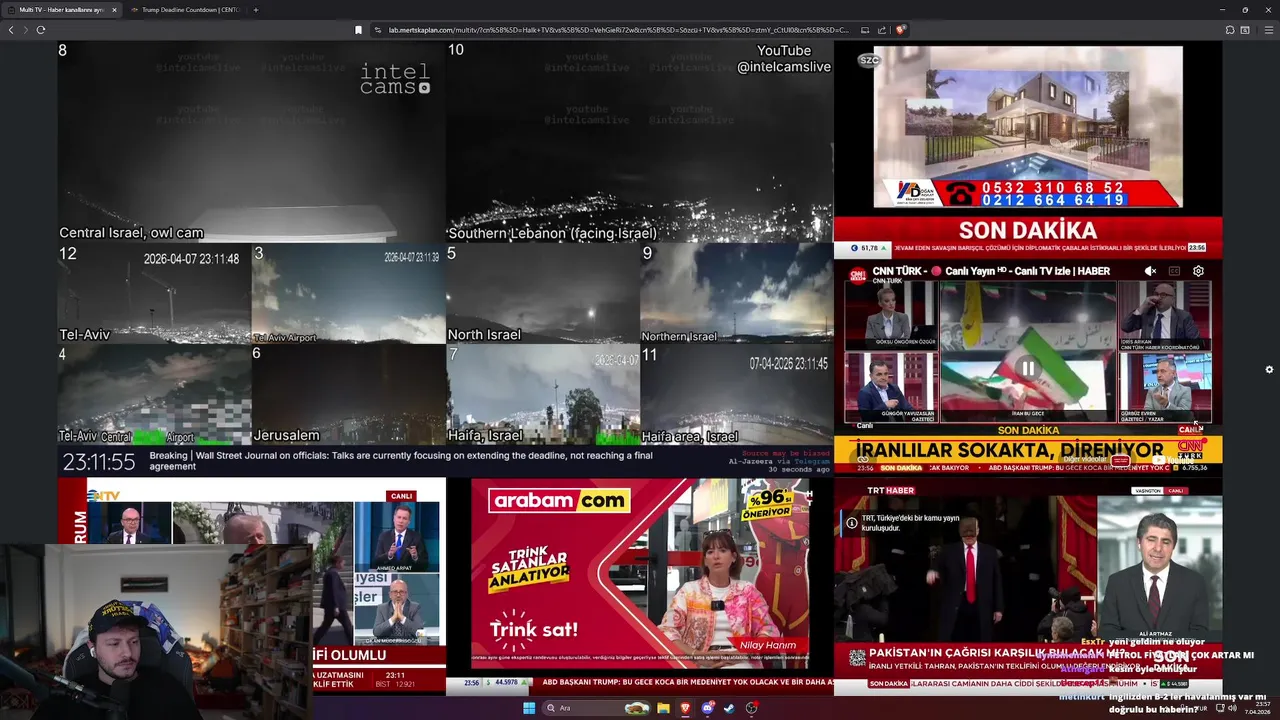Image resolution: width=1280 pixels, height=720 pixels.
Task: Open OBS Studio from the taskbar
Action: pos(751,708)
